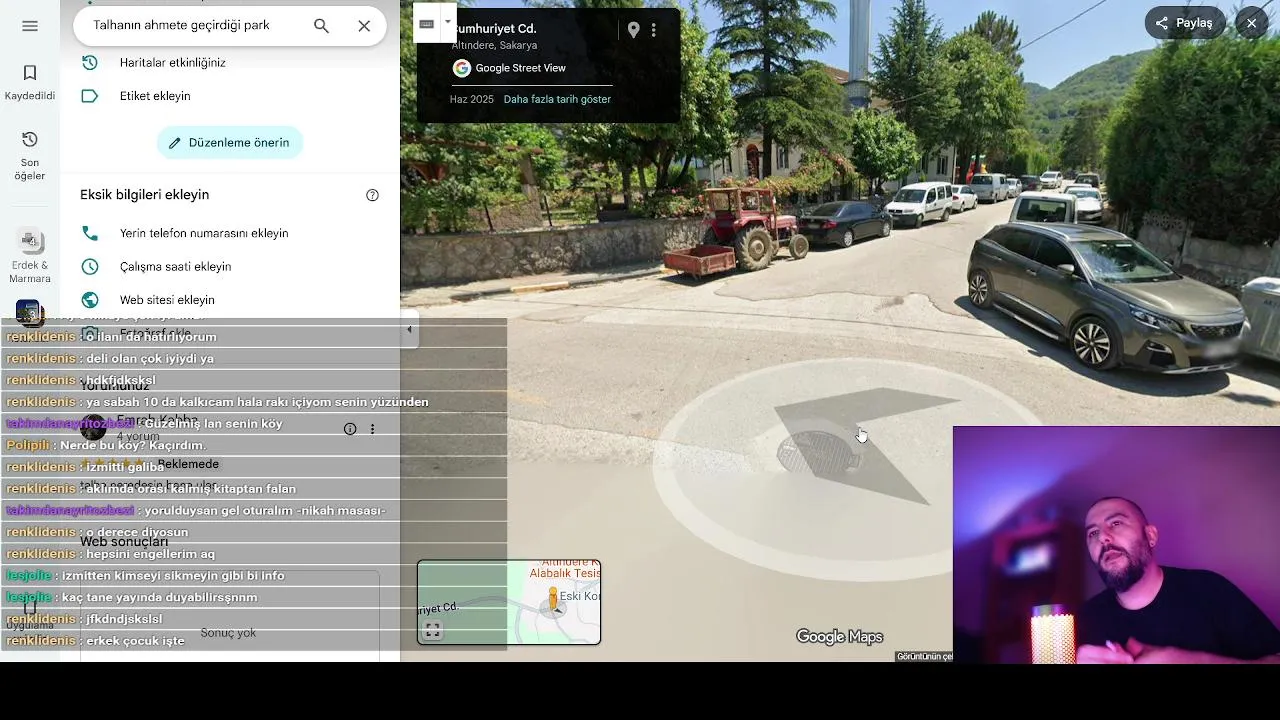The width and height of the screenshot is (1280, 720).
Task: Click the globe icon to add website
Action: click(x=90, y=300)
